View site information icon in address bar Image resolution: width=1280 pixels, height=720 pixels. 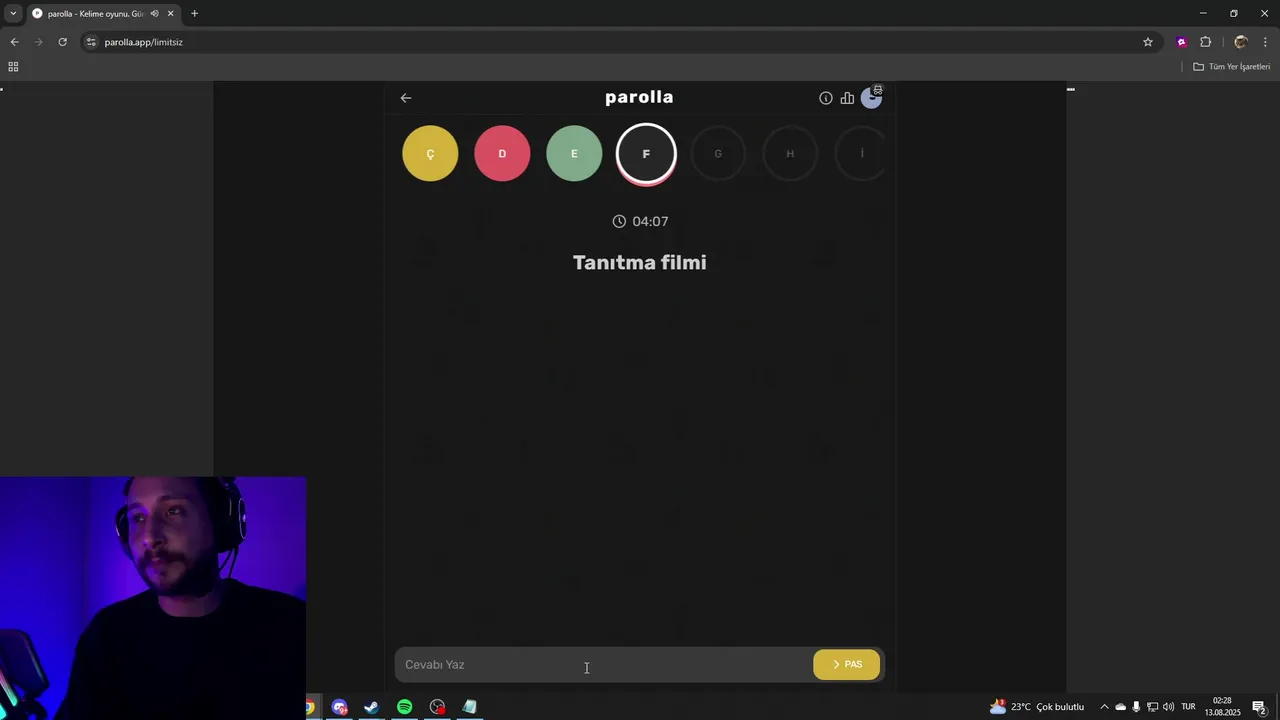[x=91, y=42]
